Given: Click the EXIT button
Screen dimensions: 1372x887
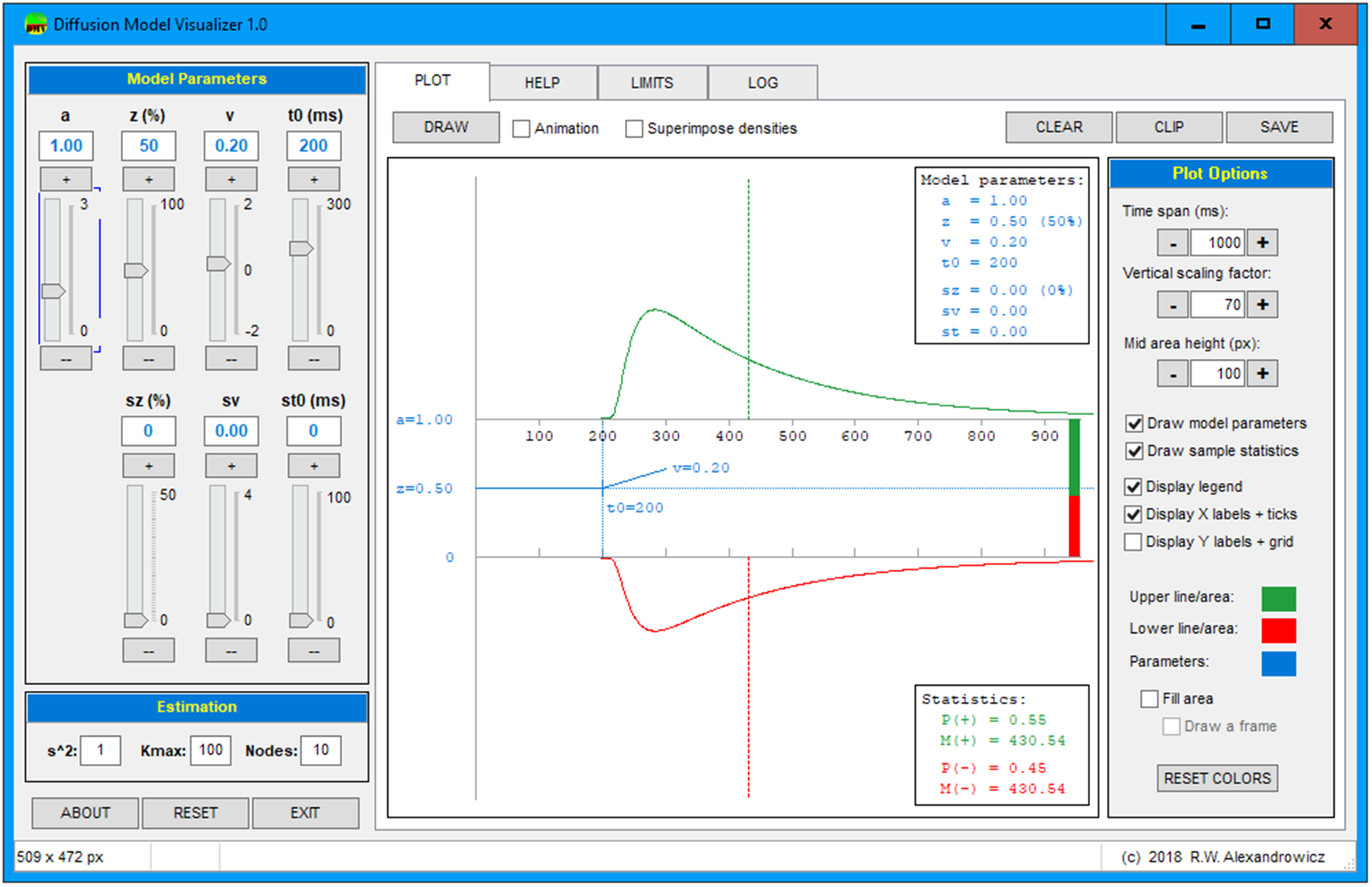Looking at the screenshot, I should tap(305, 813).
